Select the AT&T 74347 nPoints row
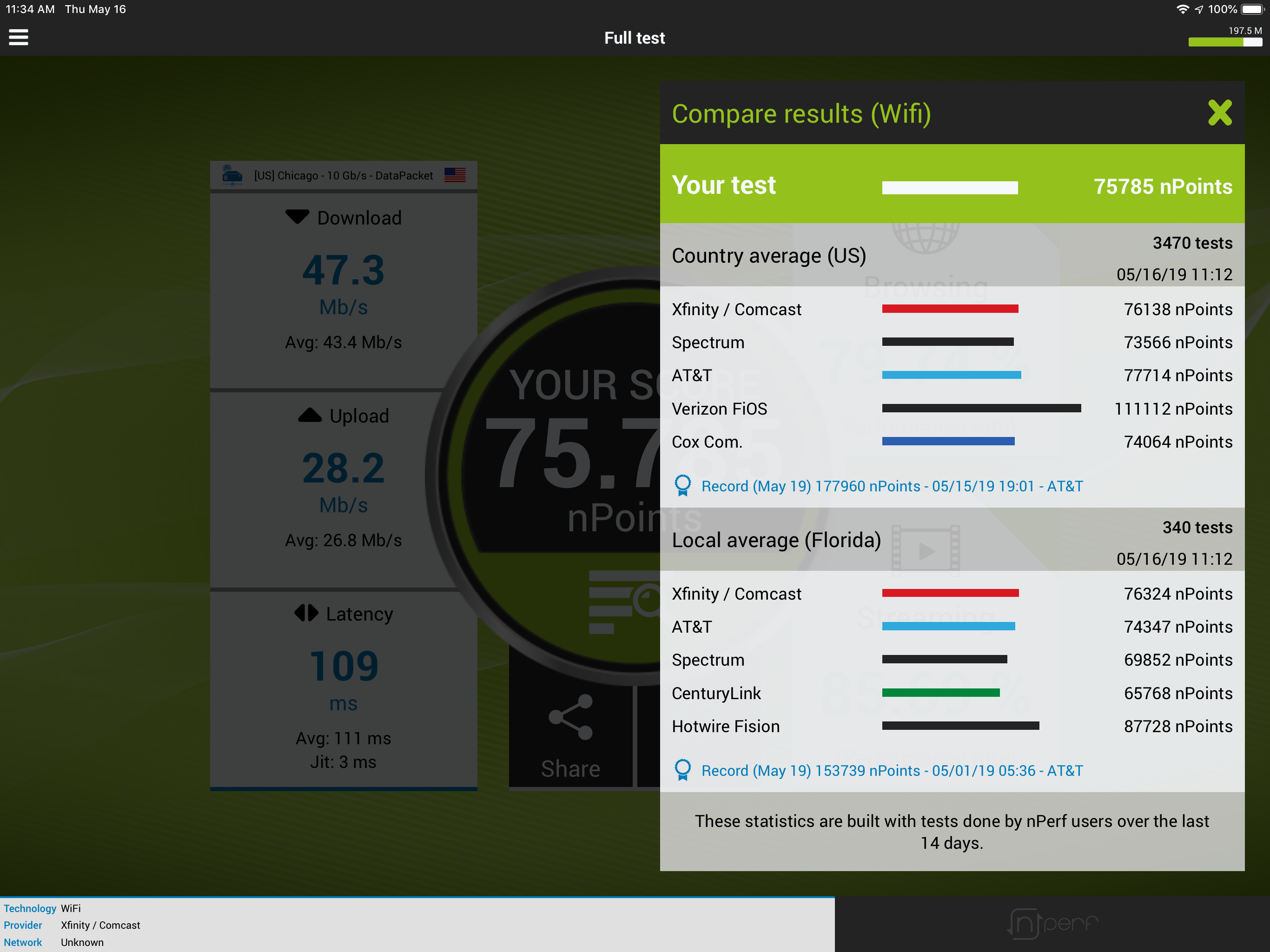1270x952 pixels. click(x=952, y=627)
